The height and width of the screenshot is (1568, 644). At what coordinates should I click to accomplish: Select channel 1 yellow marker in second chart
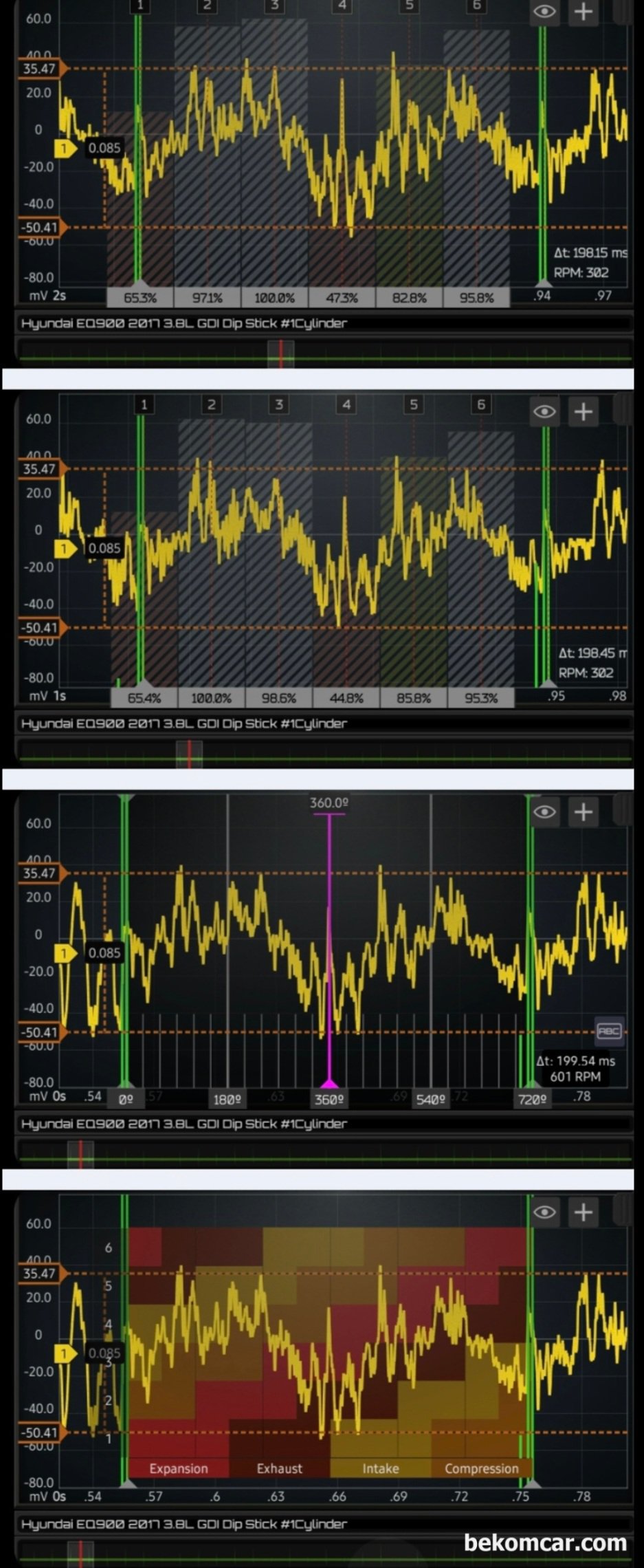(x=65, y=548)
